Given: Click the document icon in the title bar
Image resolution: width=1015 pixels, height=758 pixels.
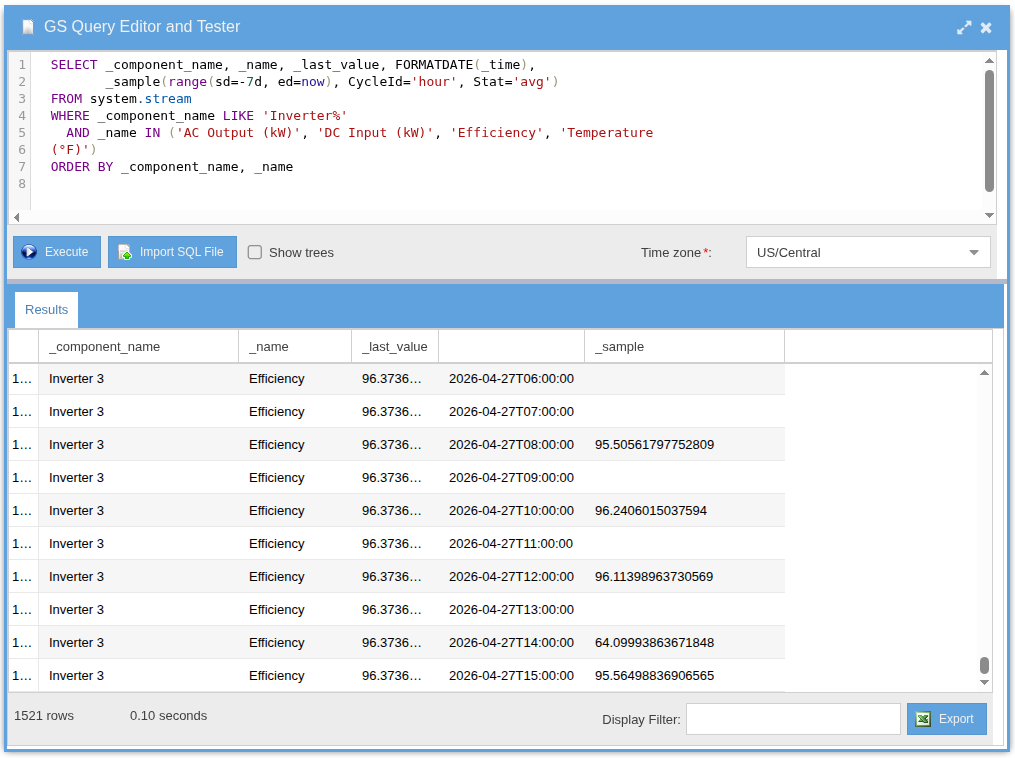Looking at the screenshot, I should tap(28, 27).
